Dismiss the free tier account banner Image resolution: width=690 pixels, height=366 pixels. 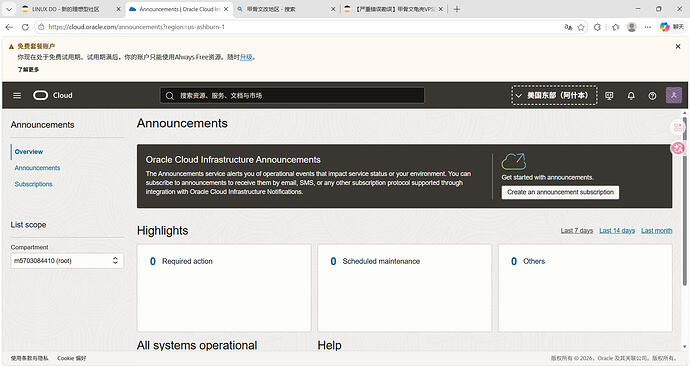click(x=678, y=46)
